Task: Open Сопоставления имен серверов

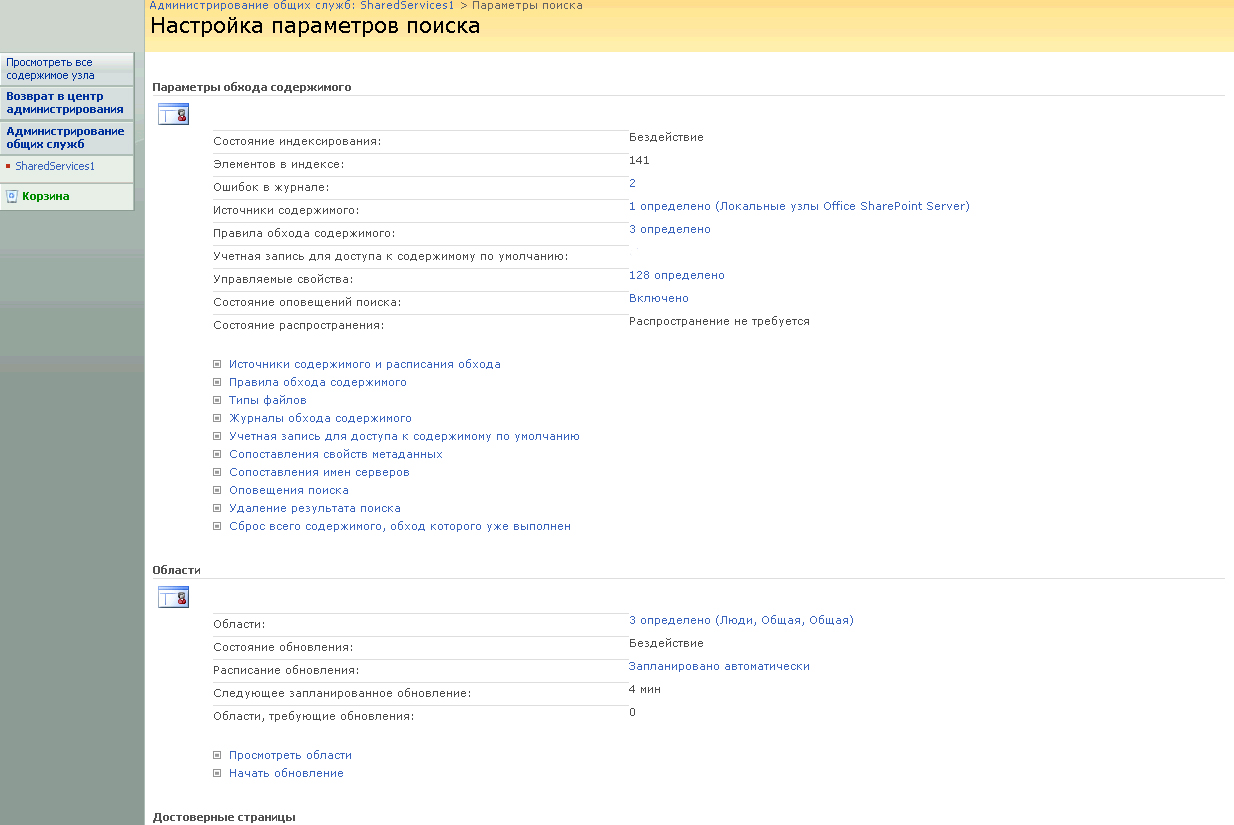Action: pos(319,473)
